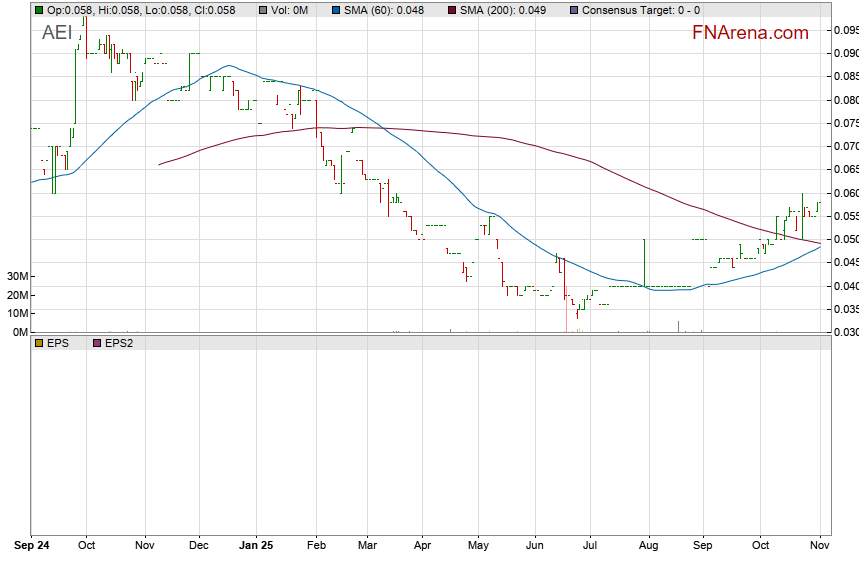
Task: Select the SMA (60): 0.048 legend text
Action: coord(384,10)
